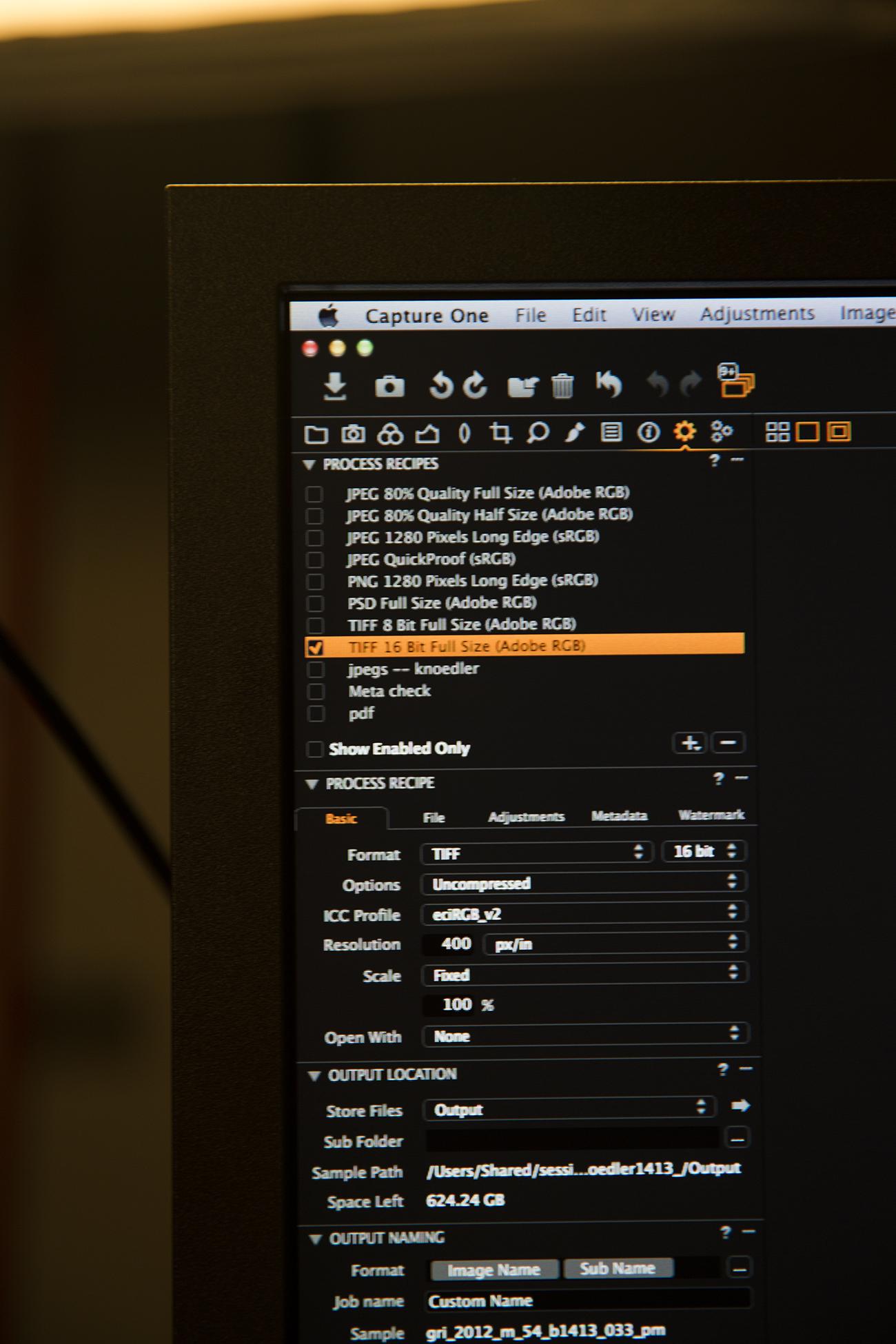Check the jpegs -- knoedler recipe
The image size is (896, 1344).
(x=316, y=669)
